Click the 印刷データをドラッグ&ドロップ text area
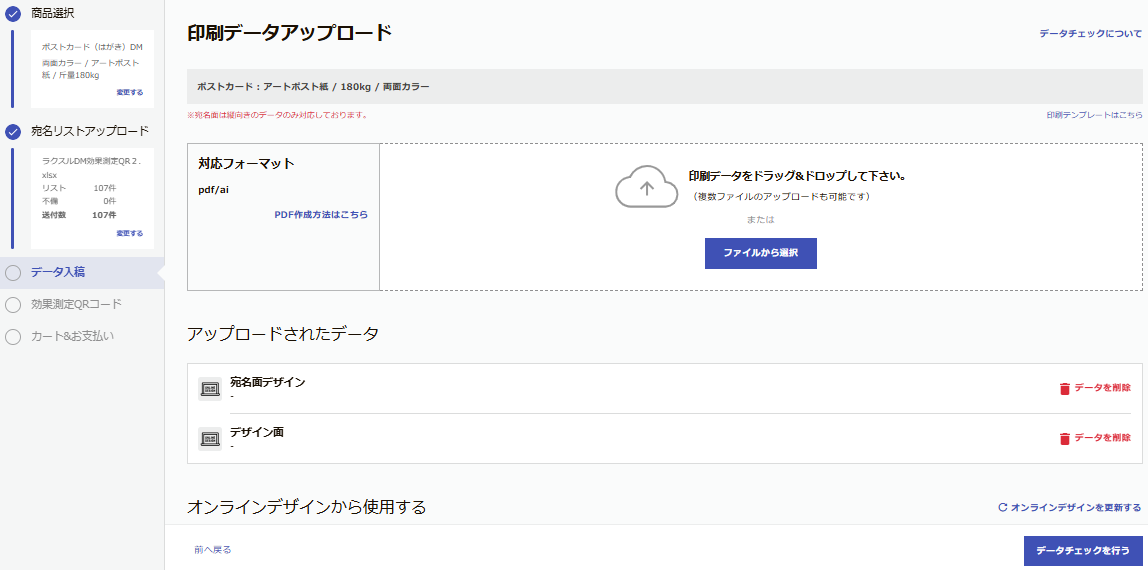The image size is (1148, 570). (797, 176)
